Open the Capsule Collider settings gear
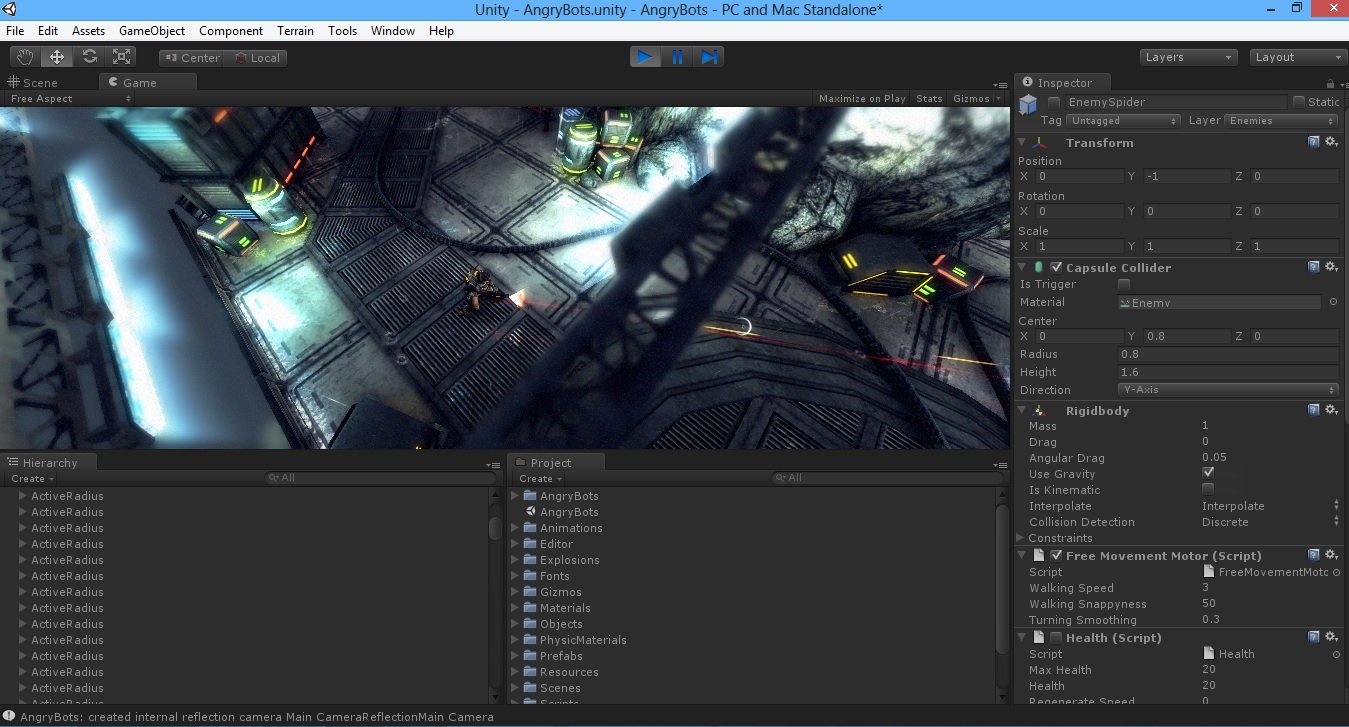The image size is (1349, 727). (1330, 267)
